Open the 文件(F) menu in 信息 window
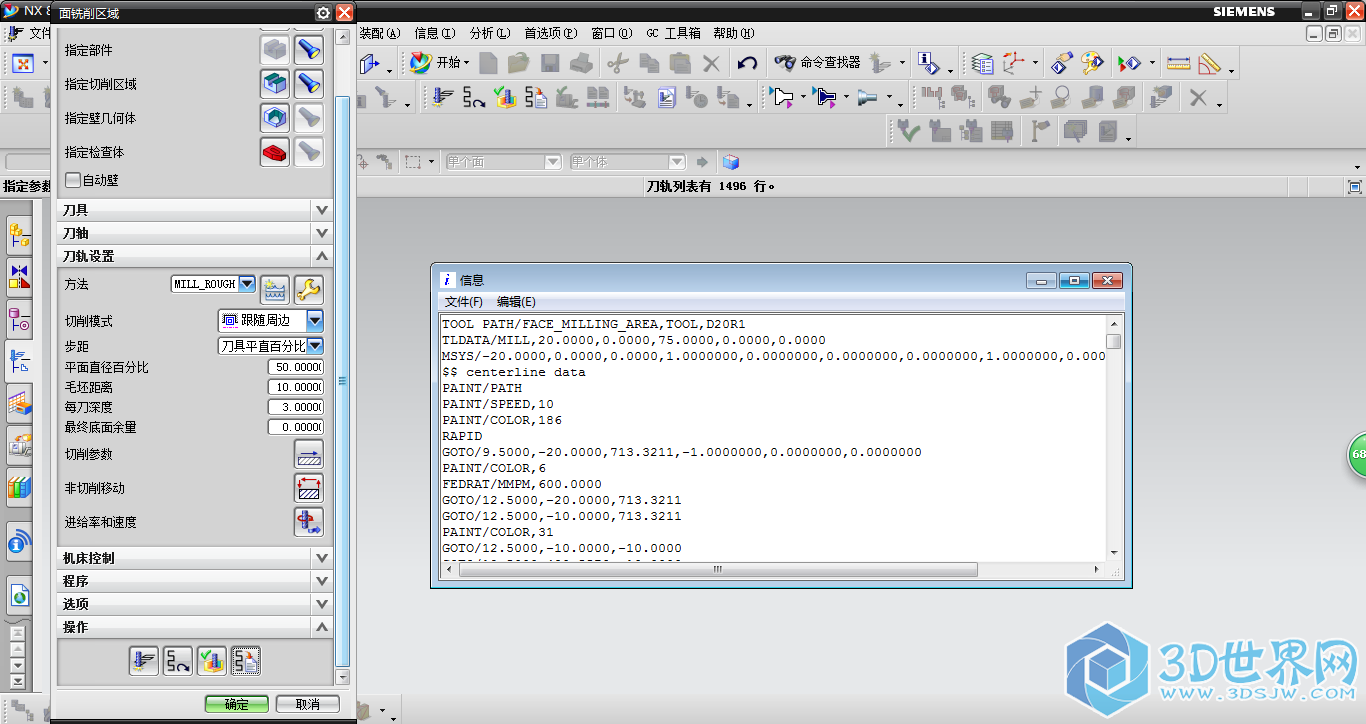The image size is (1366, 724). 463,302
